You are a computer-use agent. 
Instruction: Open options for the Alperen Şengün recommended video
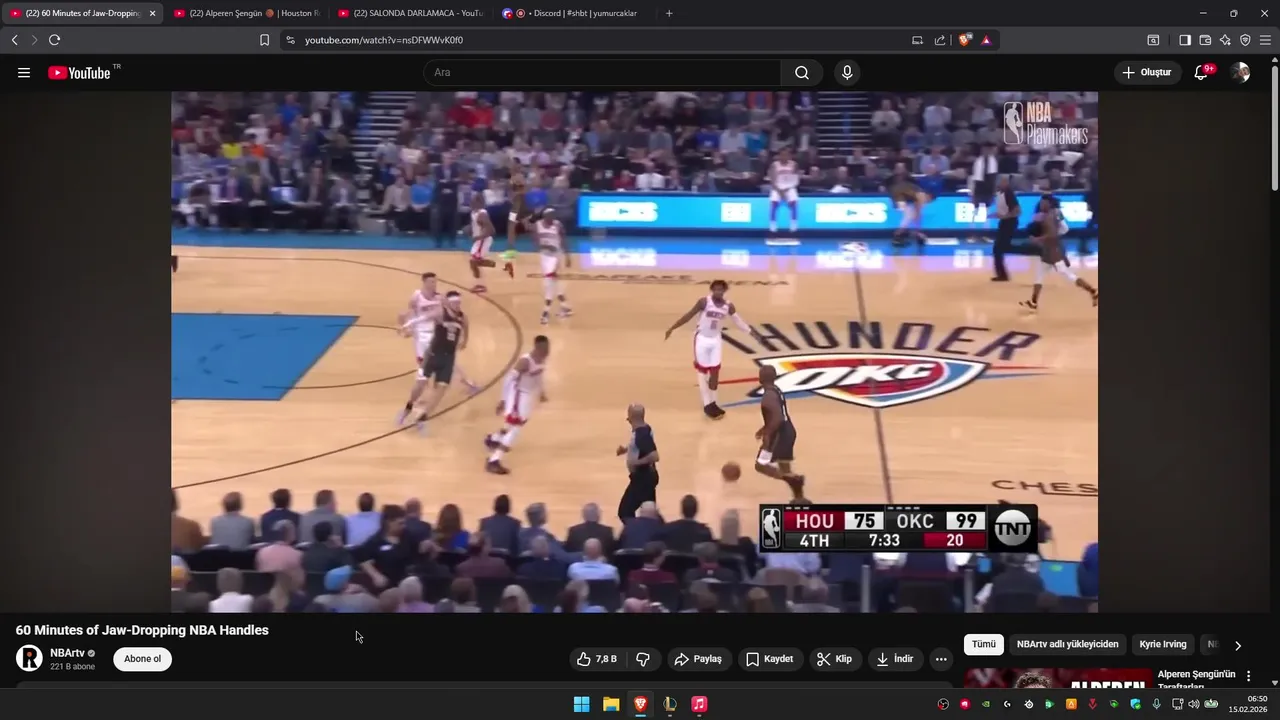(x=1248, y=676)
